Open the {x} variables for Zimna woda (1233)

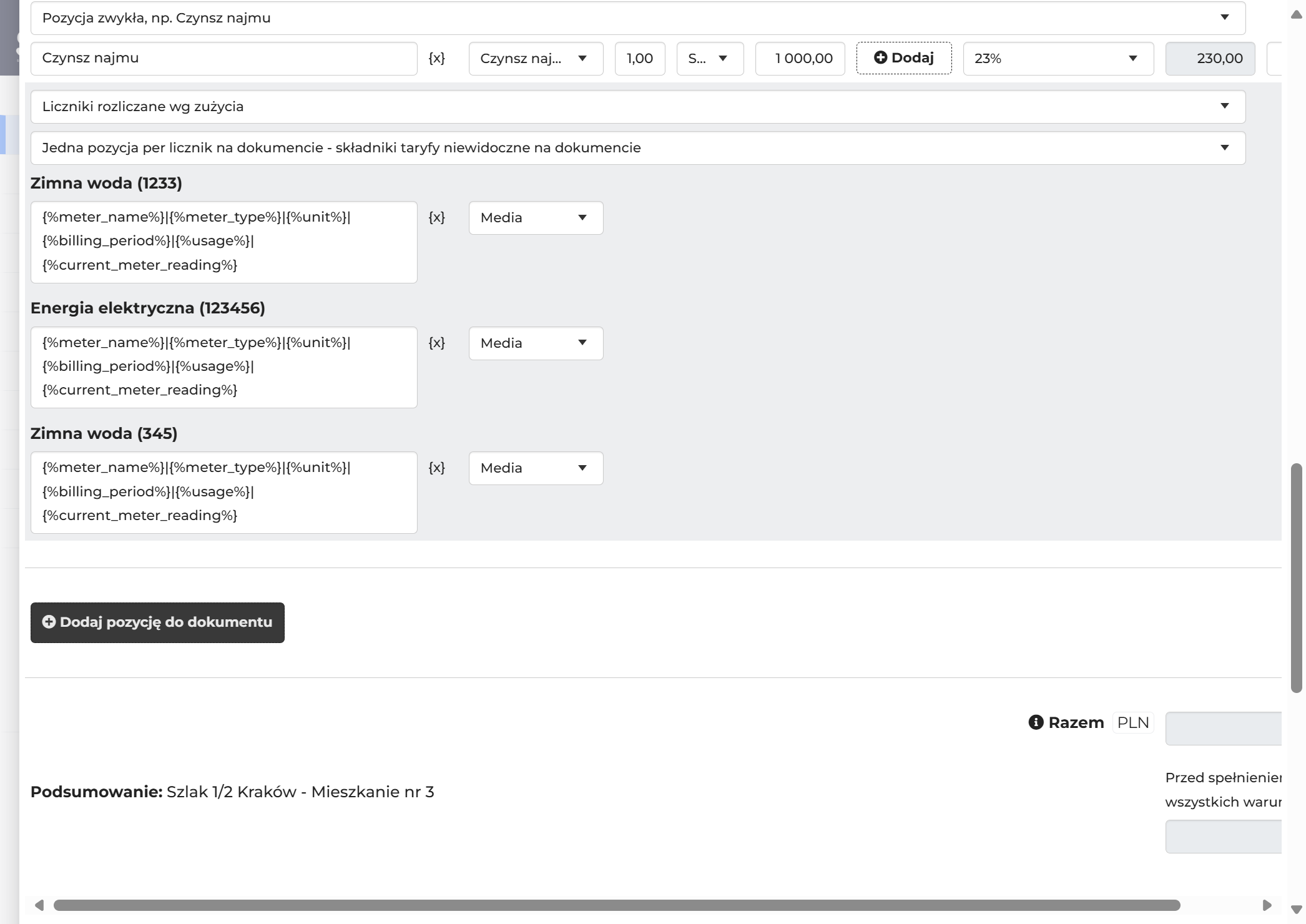pyautogui.click(x=436, y=217)
